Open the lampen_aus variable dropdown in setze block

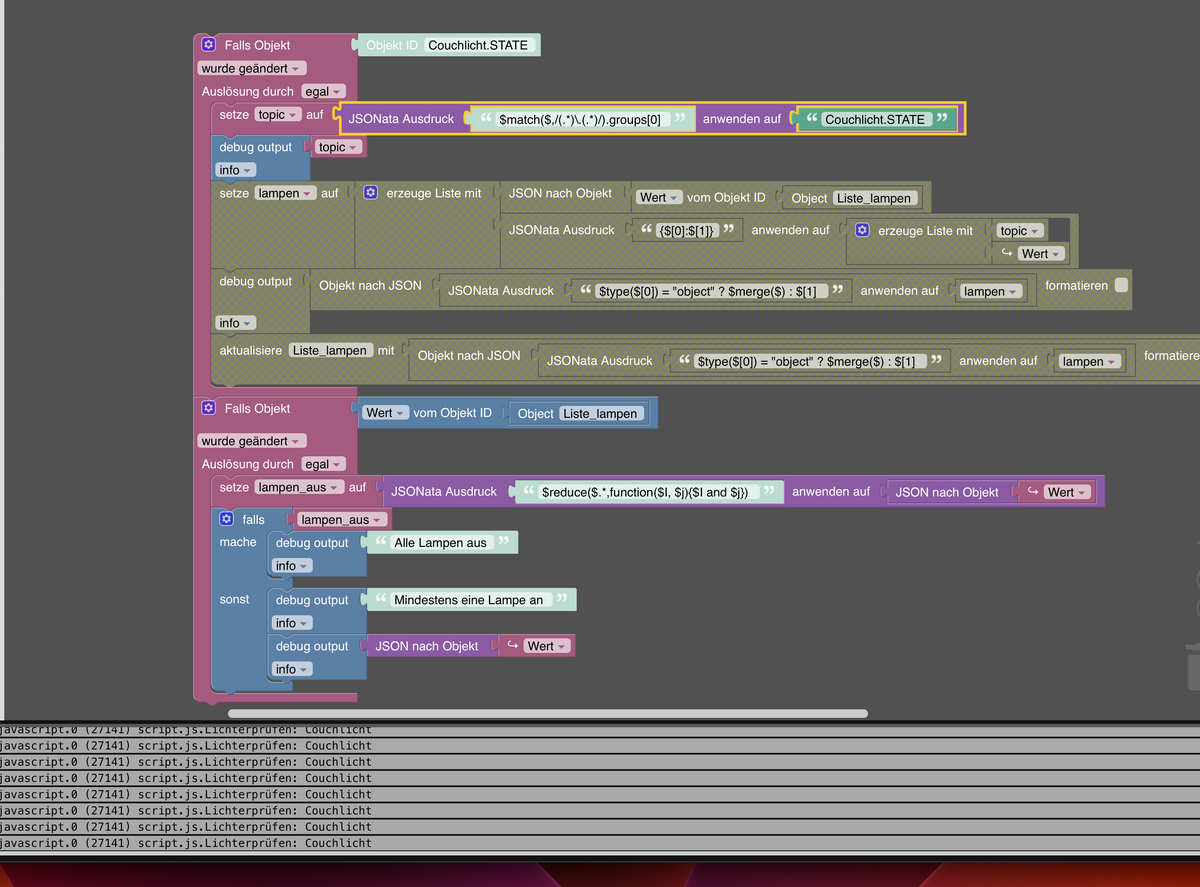tap(298, 487)
